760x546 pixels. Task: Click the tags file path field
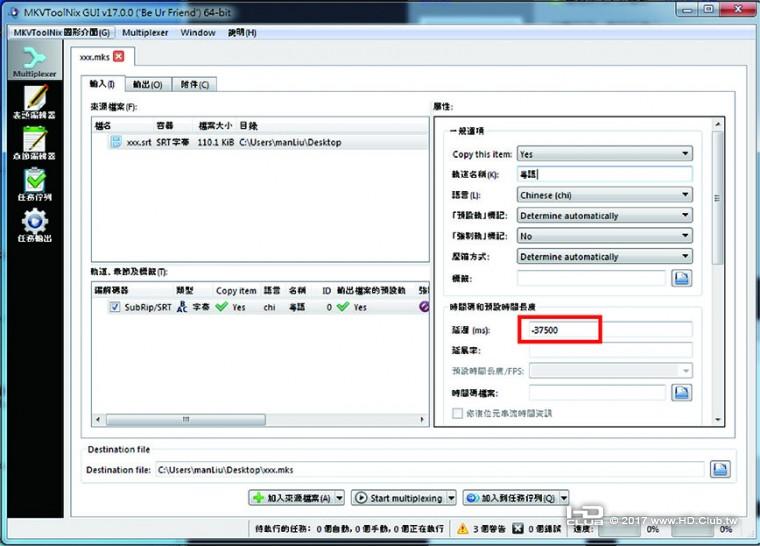[x=591, y=278]
